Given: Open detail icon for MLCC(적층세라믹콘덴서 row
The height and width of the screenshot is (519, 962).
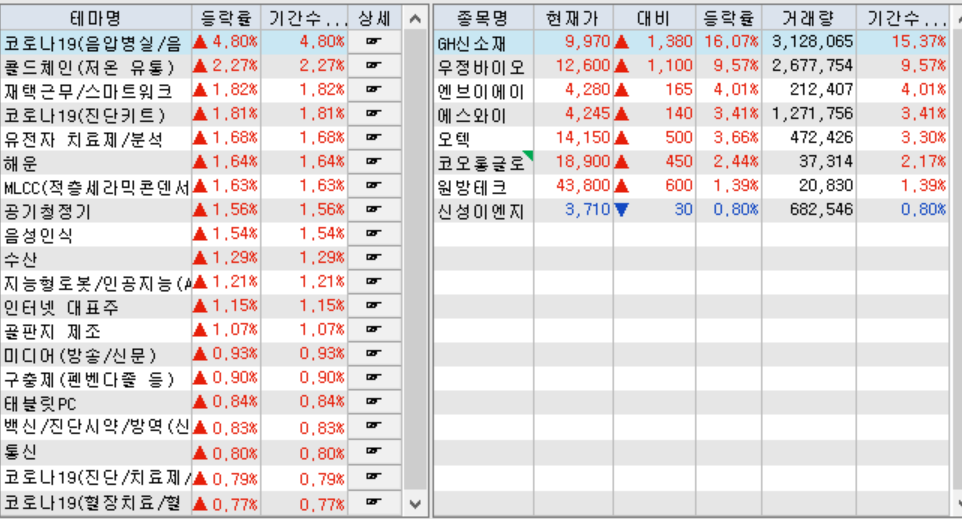Looking at the screenshot, I should coord(374,185).
